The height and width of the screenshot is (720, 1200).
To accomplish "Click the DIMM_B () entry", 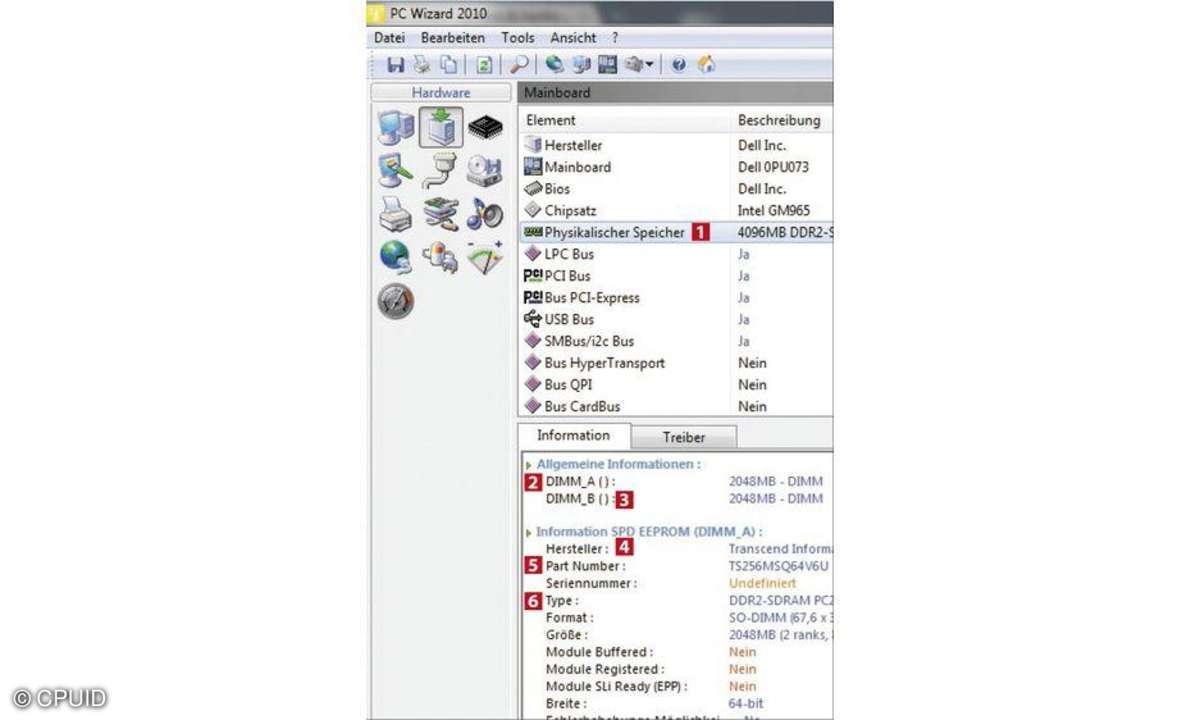I will tap(578, 498).
